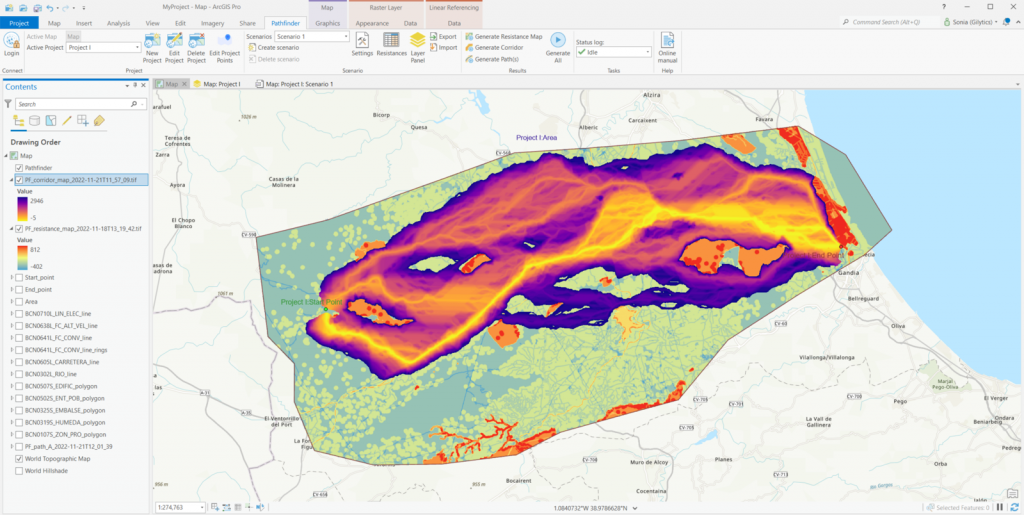Switch to Map: Project I: Scenario 1 tab
The height and width of the screenshot is (515, 1024).
click(295, 84)
